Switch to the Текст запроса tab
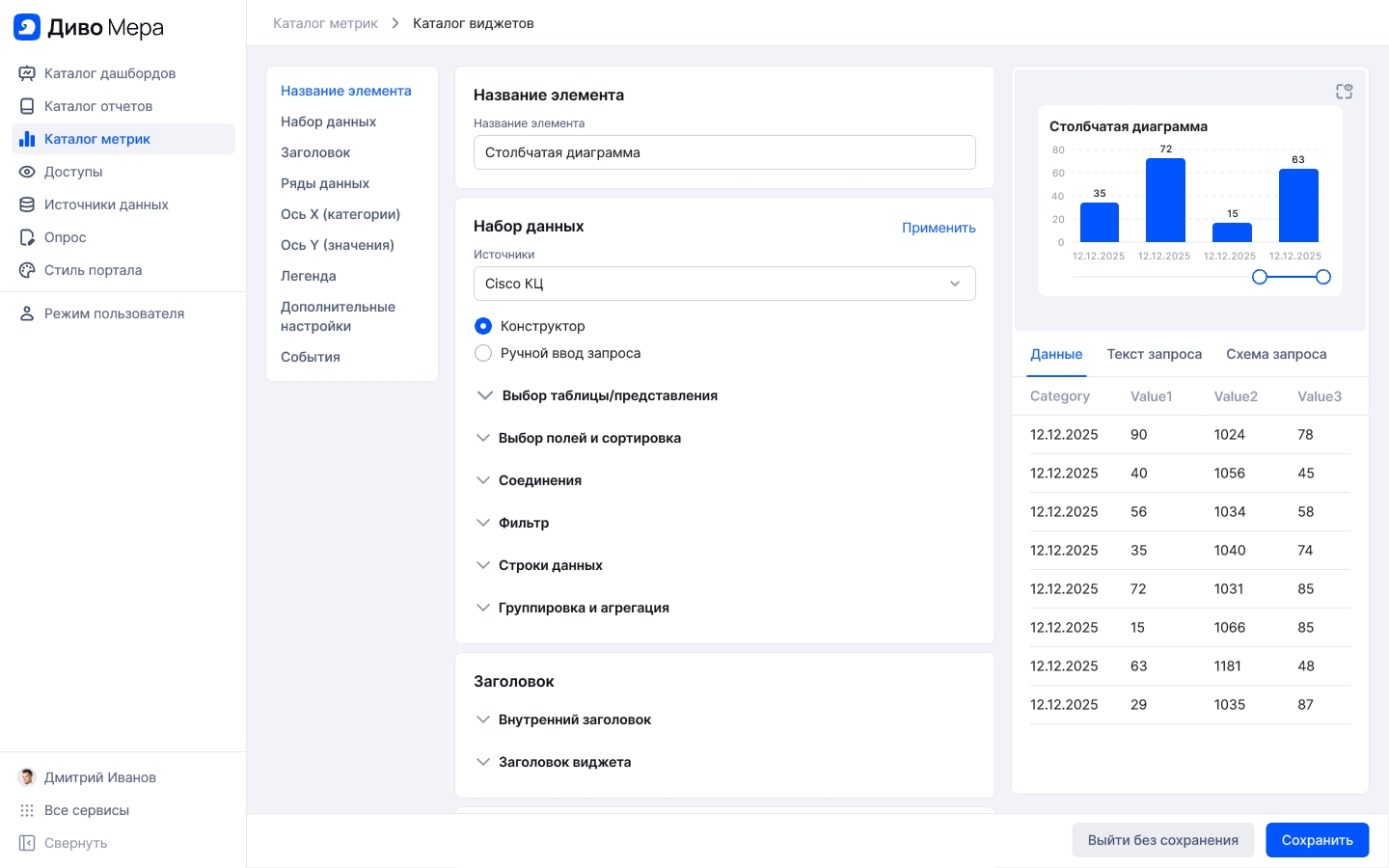Image resolution: width=1389 pixels, height=868 pixels. coord(1154,354)
